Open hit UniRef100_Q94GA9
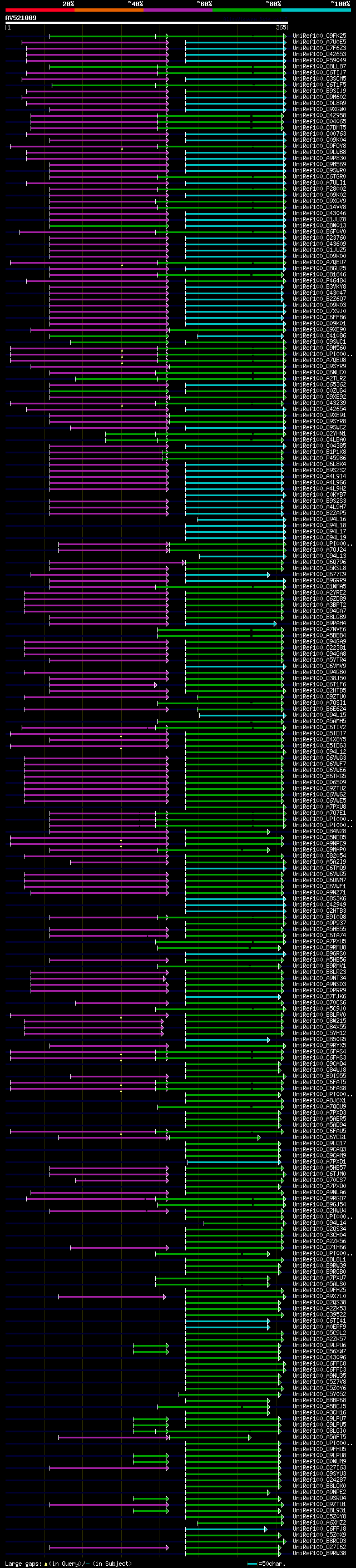This screenshot has width=356, height=1568. point(319,641)
